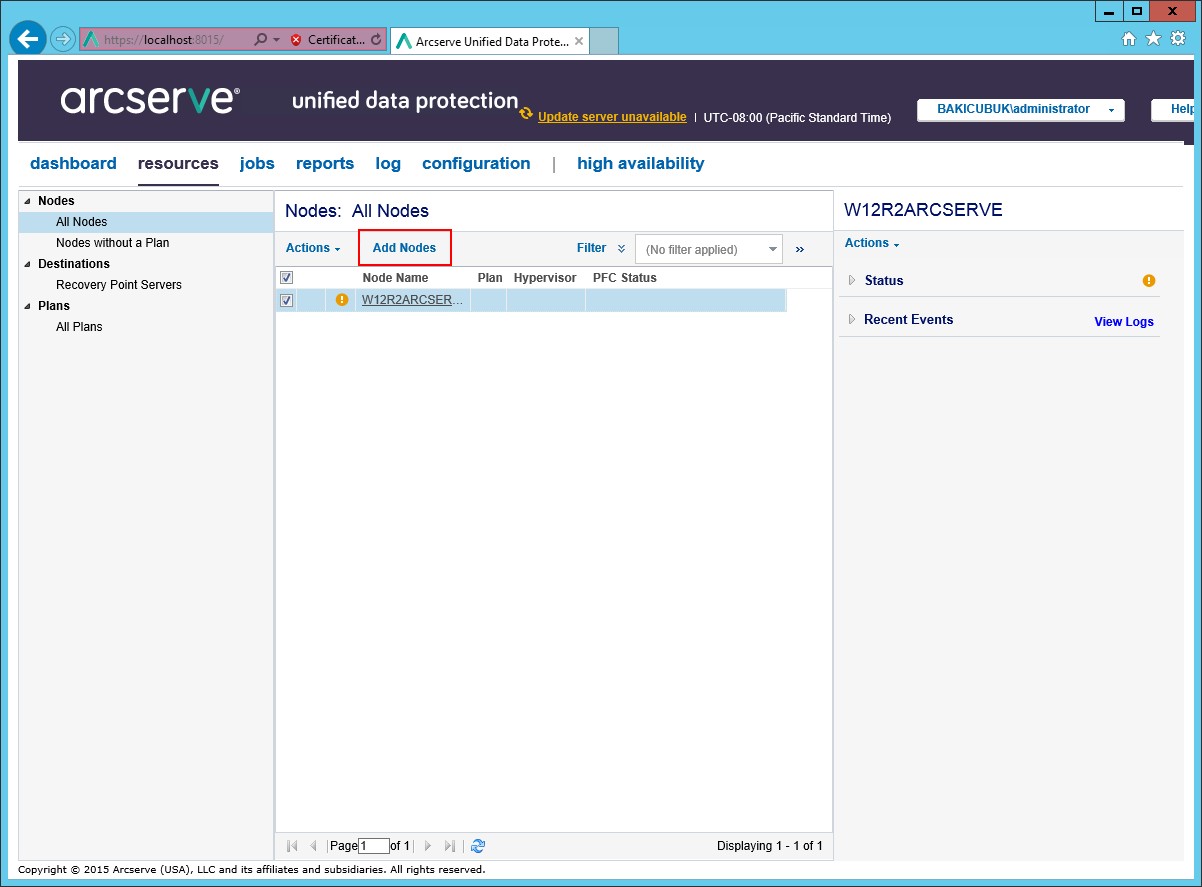Collapse the Nodes tree group
Screen dimensions: 1202x887
[28, 201]
